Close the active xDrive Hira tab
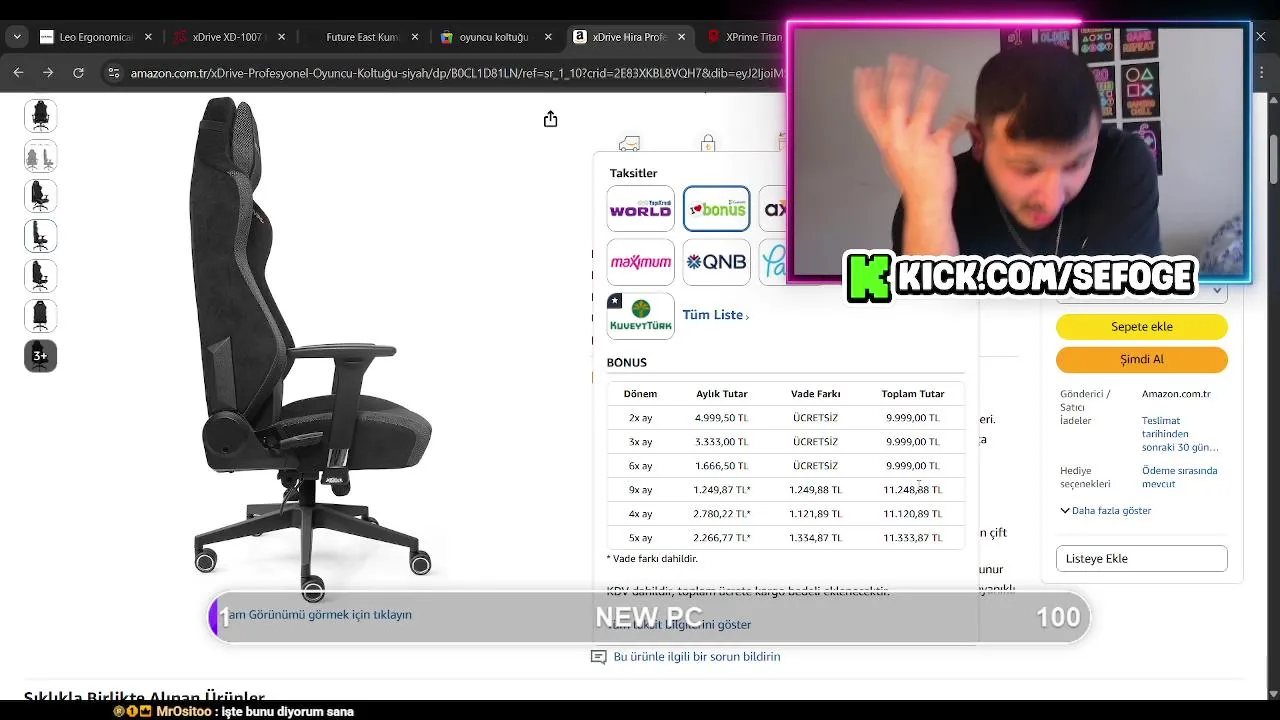Screen dimensions: 1280x720 682,37
